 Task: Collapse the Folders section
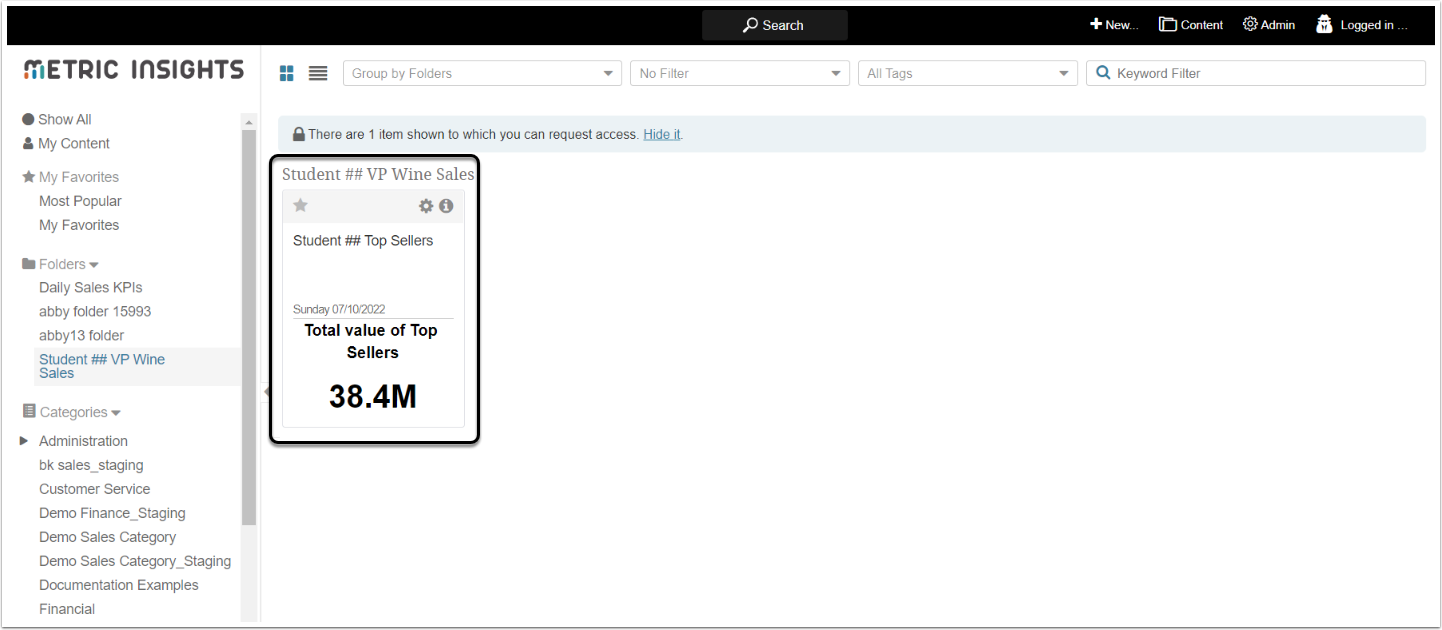(60, 264)
